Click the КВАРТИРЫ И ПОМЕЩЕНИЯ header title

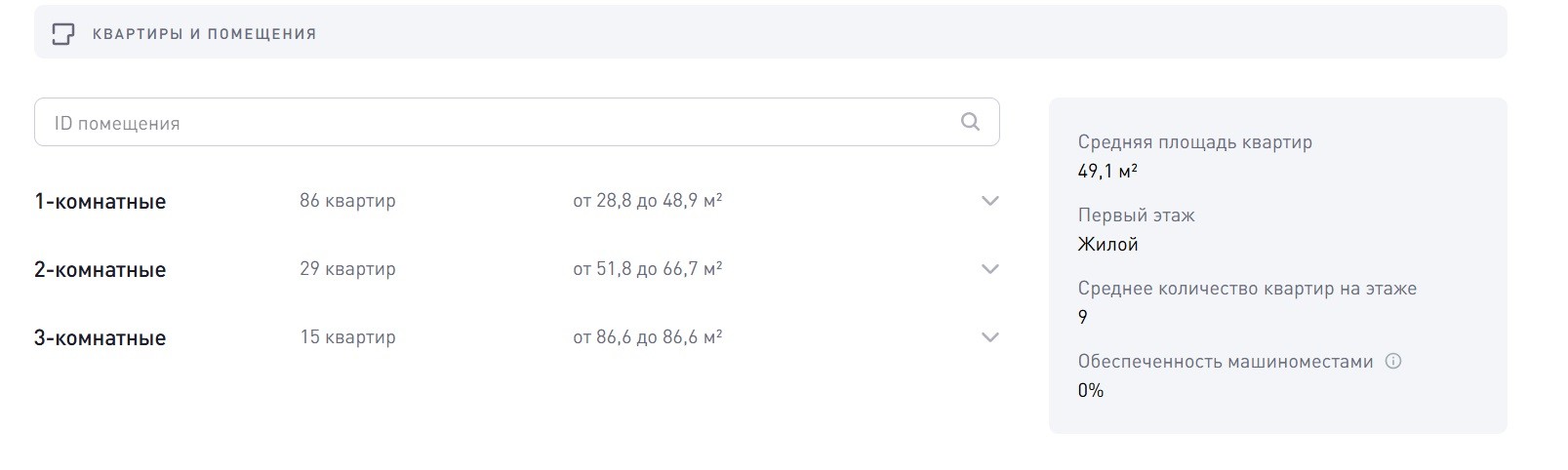coord(204,34)
